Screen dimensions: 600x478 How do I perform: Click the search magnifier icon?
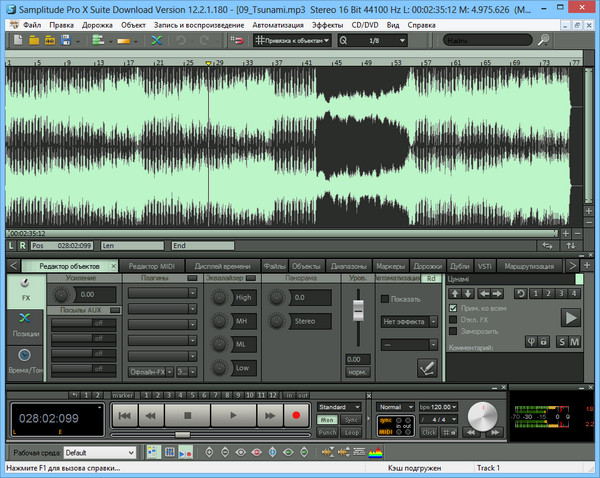coord(543,40)
